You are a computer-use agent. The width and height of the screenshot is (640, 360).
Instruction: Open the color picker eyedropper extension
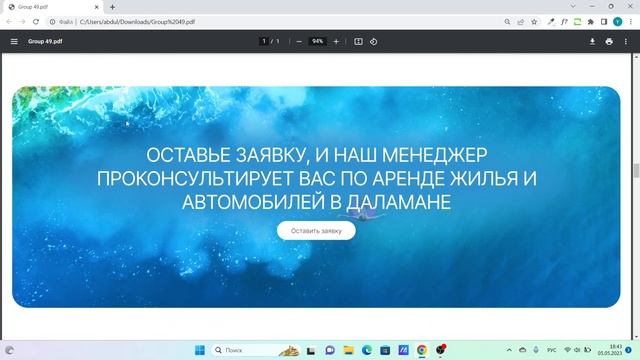tap(551, 22)
